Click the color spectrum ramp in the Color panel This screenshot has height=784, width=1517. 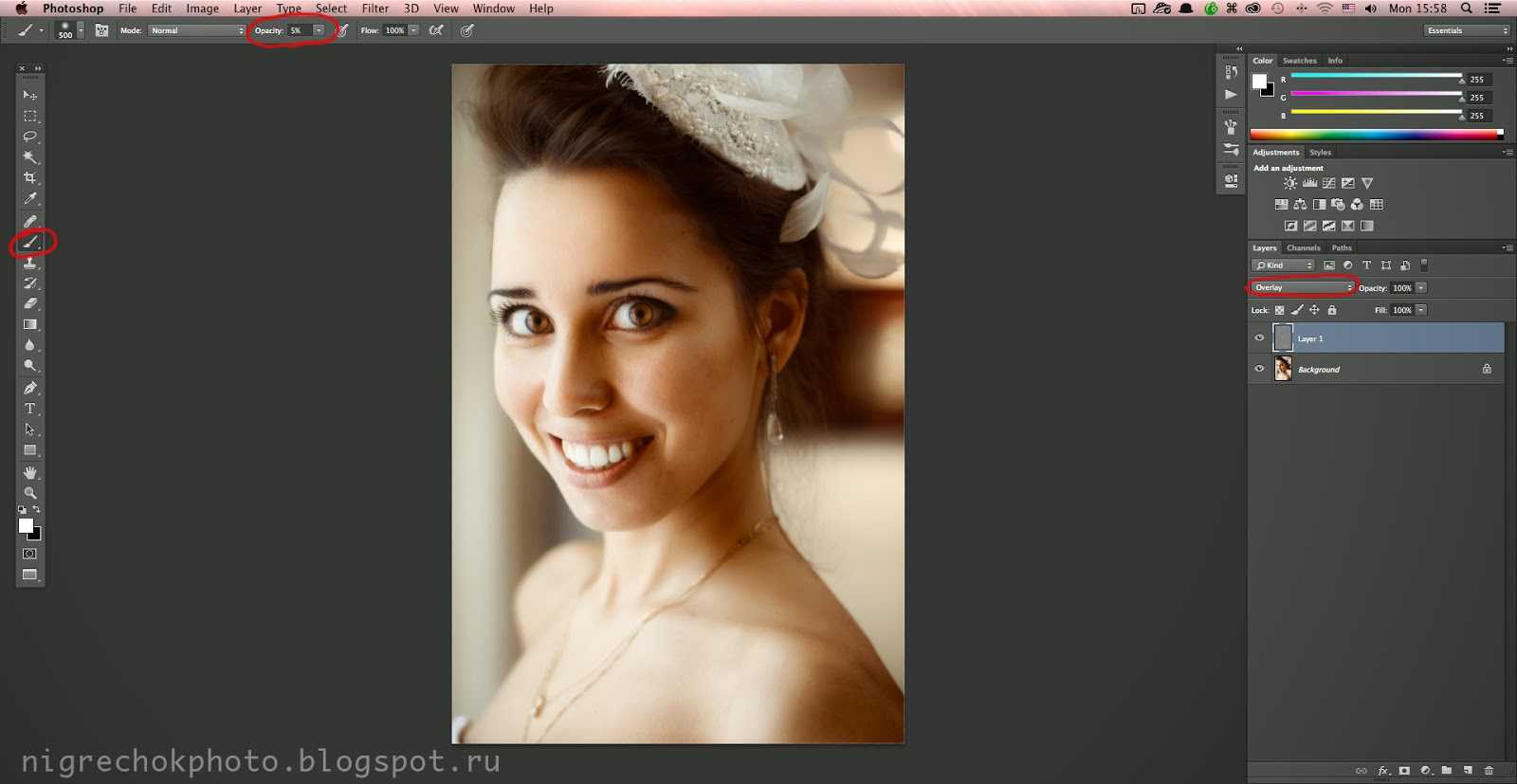tap(1375, 135)
